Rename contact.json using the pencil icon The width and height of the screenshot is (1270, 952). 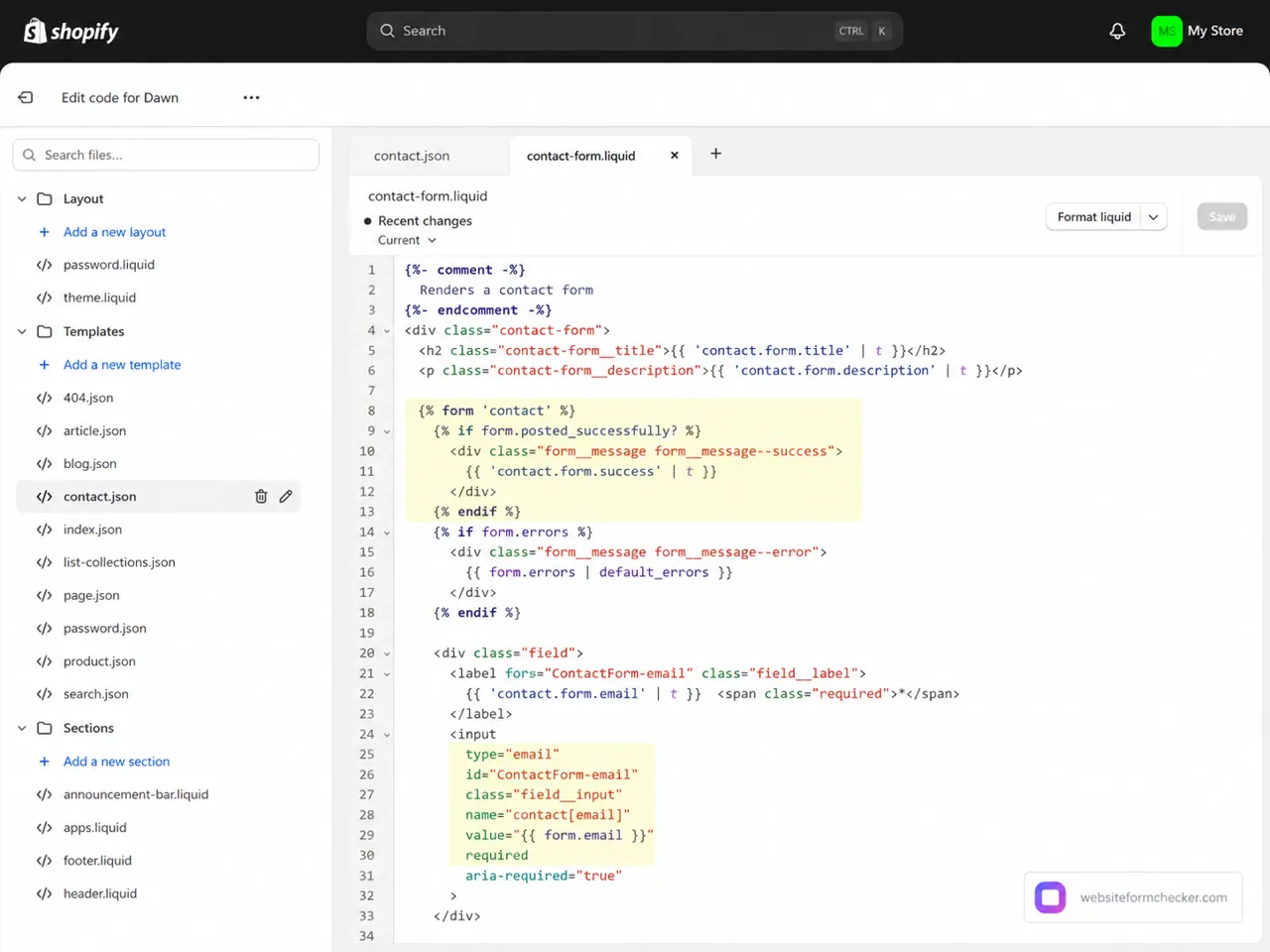[286, 496]
